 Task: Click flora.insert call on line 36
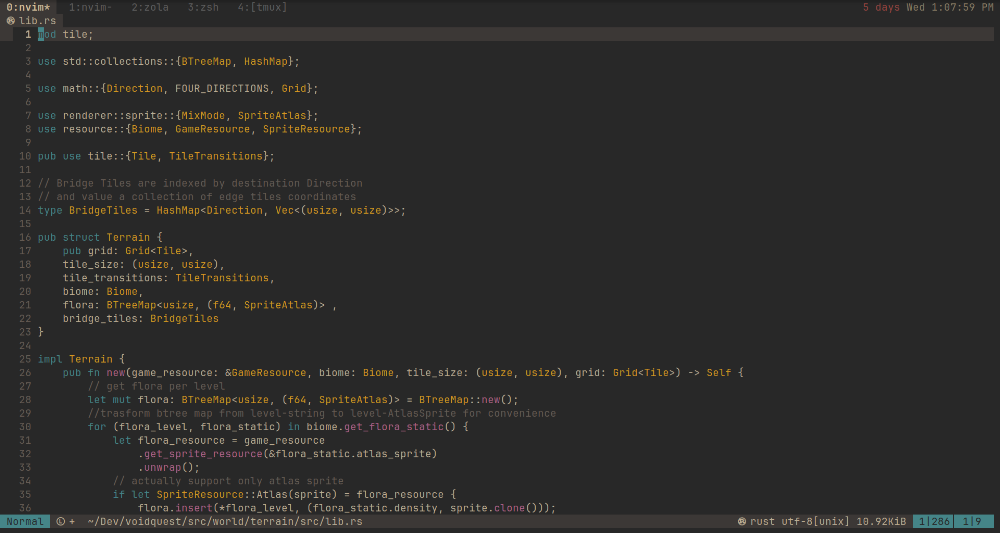click(x=175, y=508)
